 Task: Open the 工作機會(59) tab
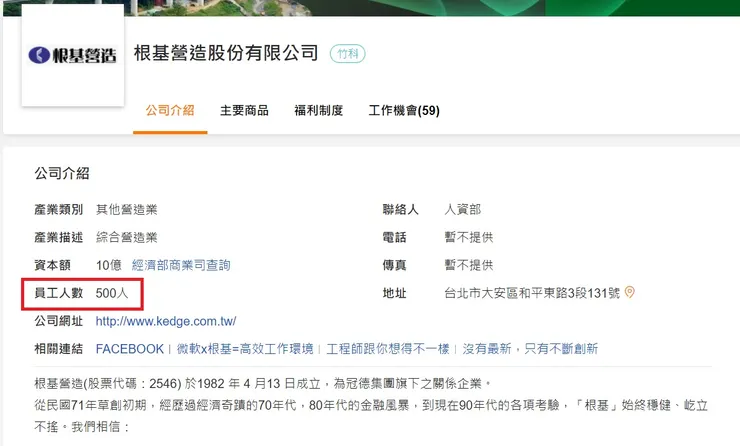click(x=404, y=110)
